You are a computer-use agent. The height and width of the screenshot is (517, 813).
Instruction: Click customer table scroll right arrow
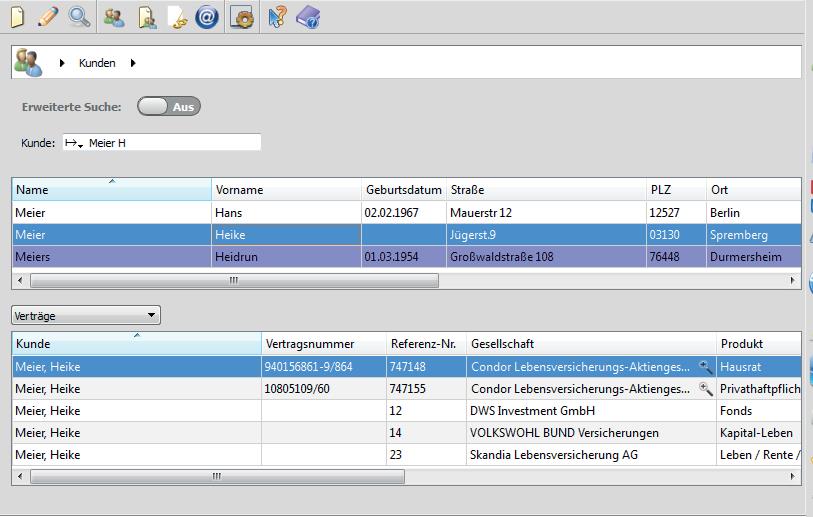792,280
